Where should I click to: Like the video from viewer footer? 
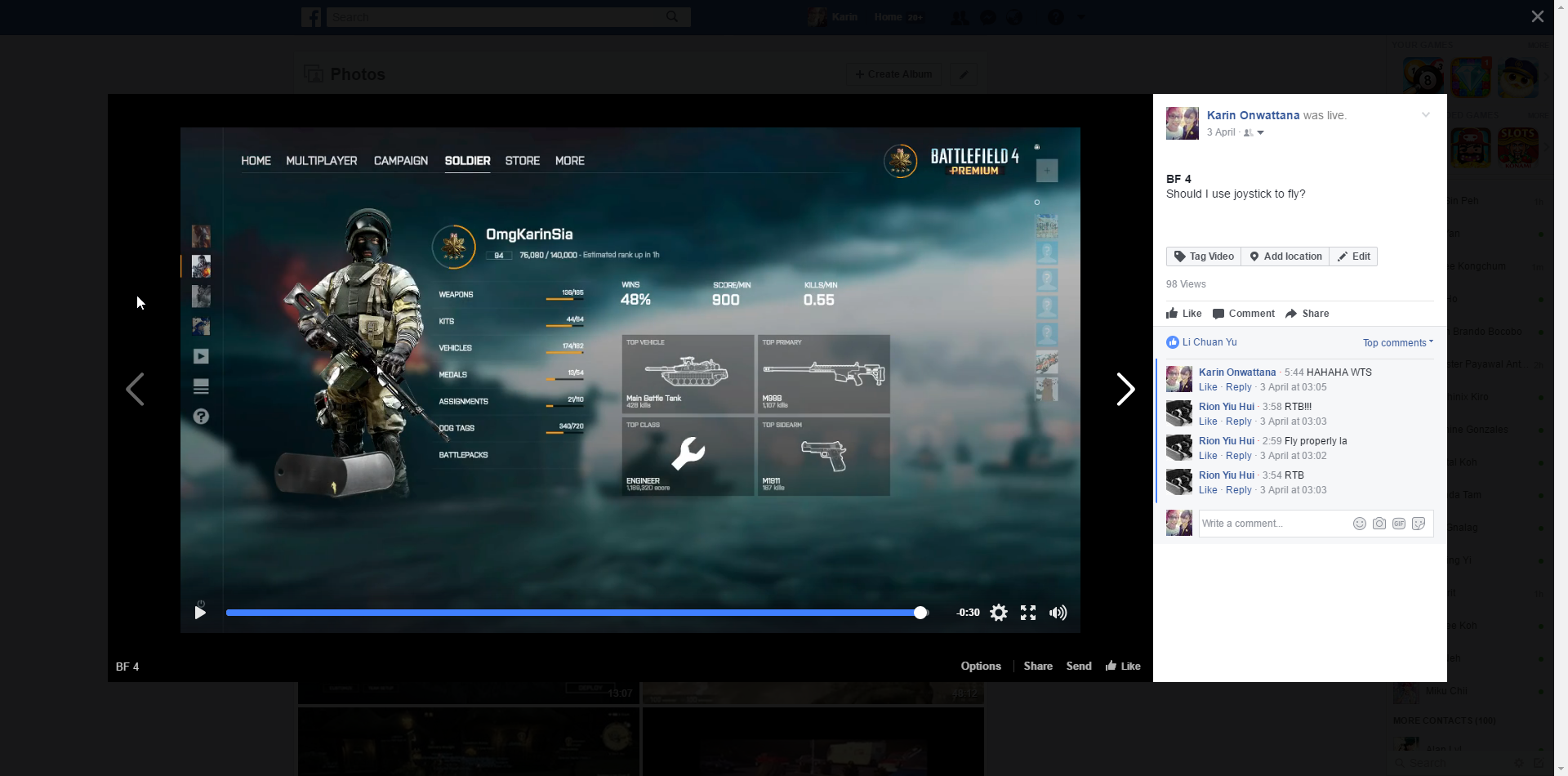(1123, 667)
